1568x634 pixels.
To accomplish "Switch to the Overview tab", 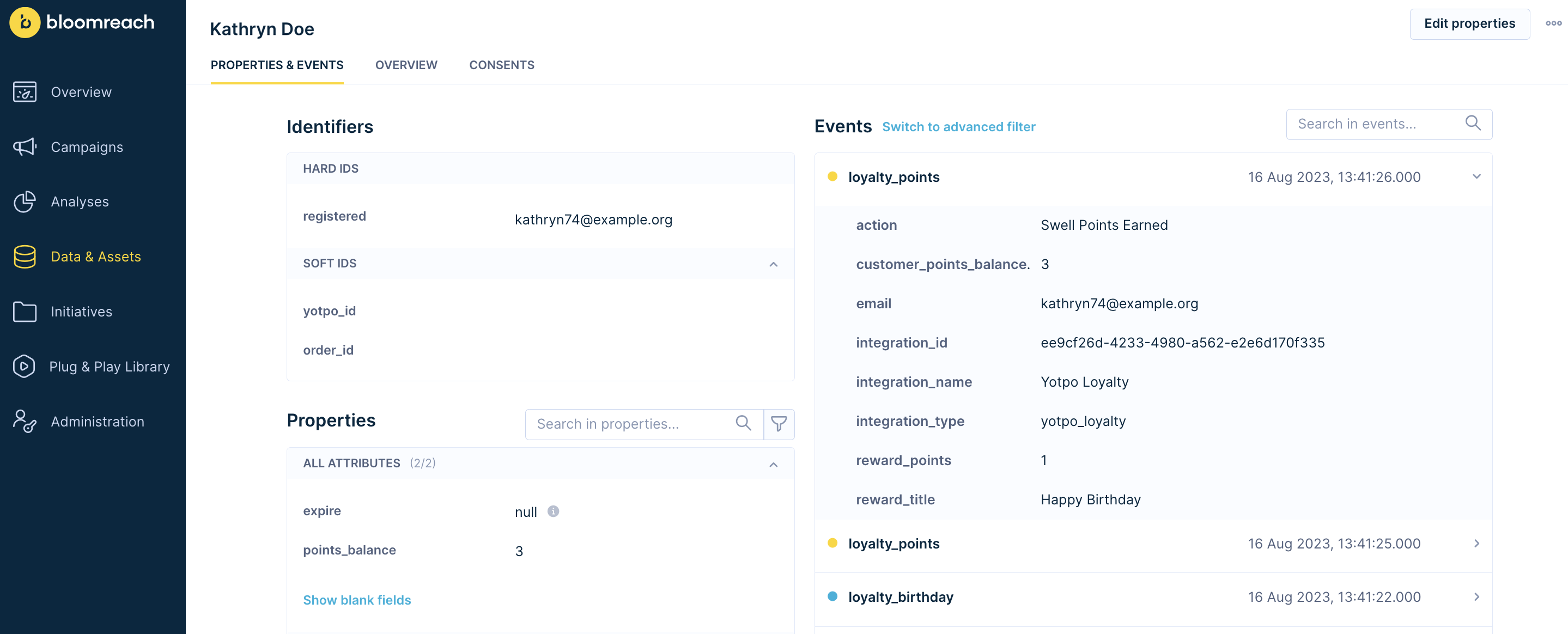I will [406, 64].
